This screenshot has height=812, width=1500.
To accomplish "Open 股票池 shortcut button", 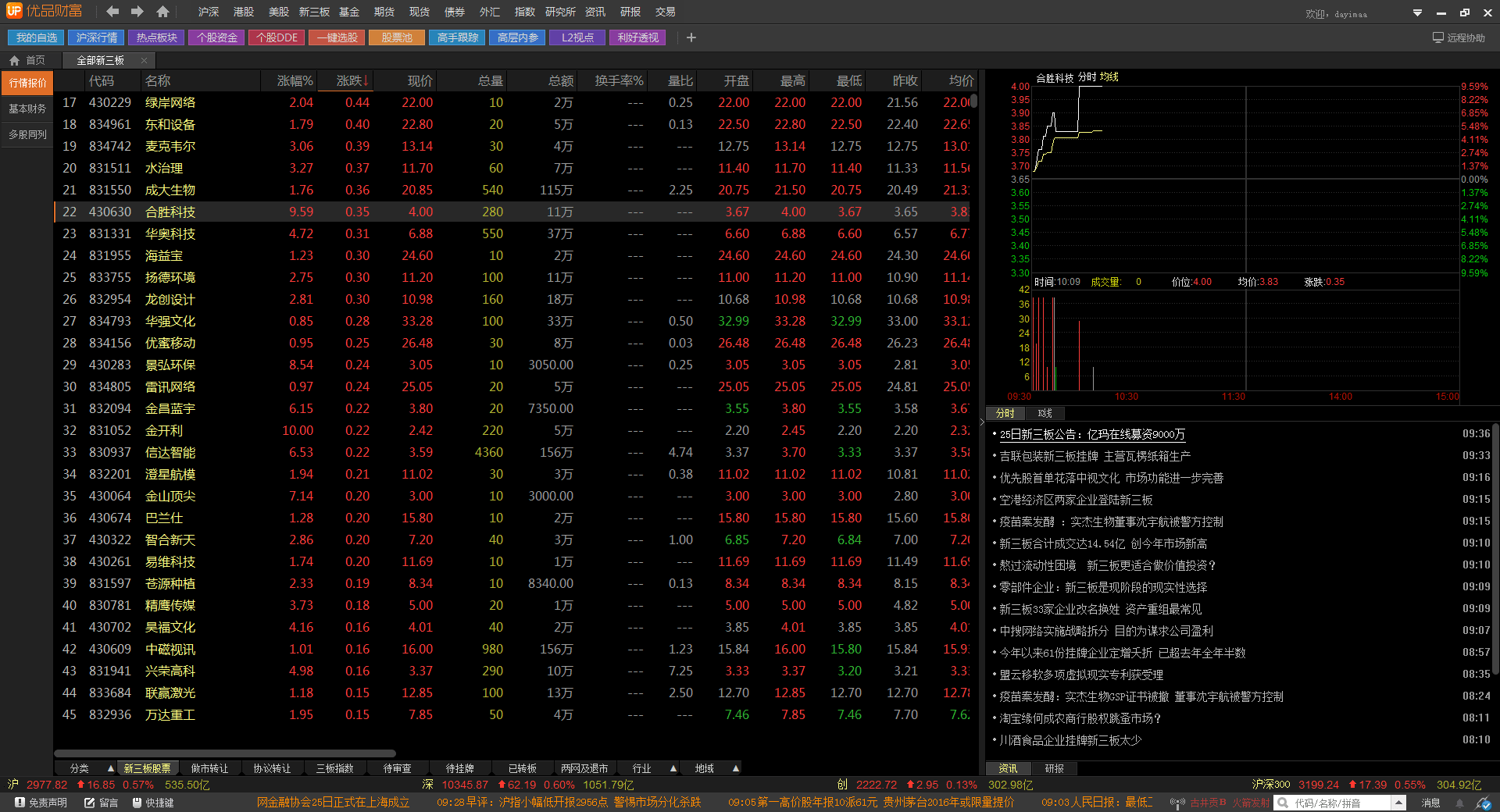I will [397, 37].
